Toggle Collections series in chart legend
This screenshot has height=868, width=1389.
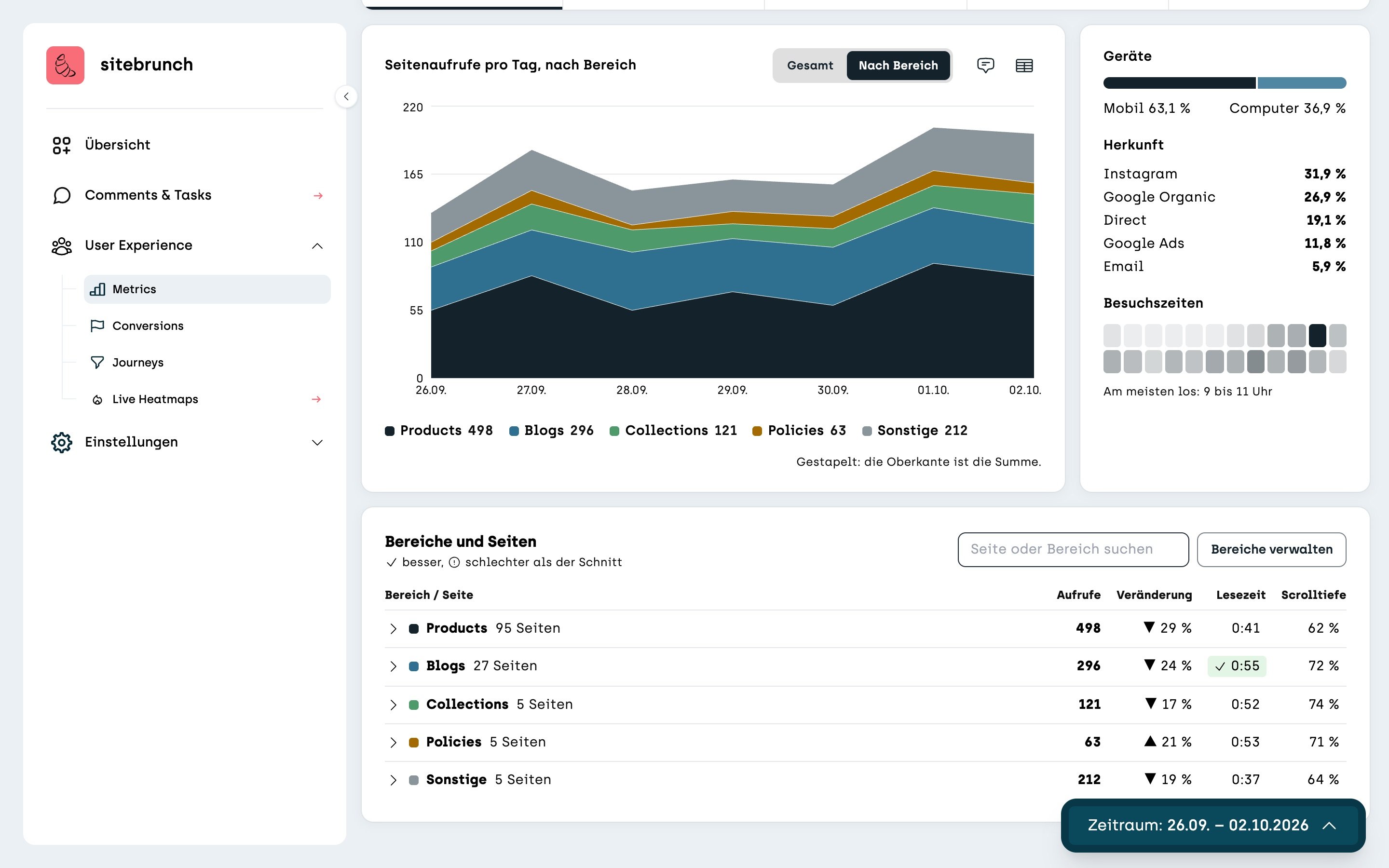[673, 431]
